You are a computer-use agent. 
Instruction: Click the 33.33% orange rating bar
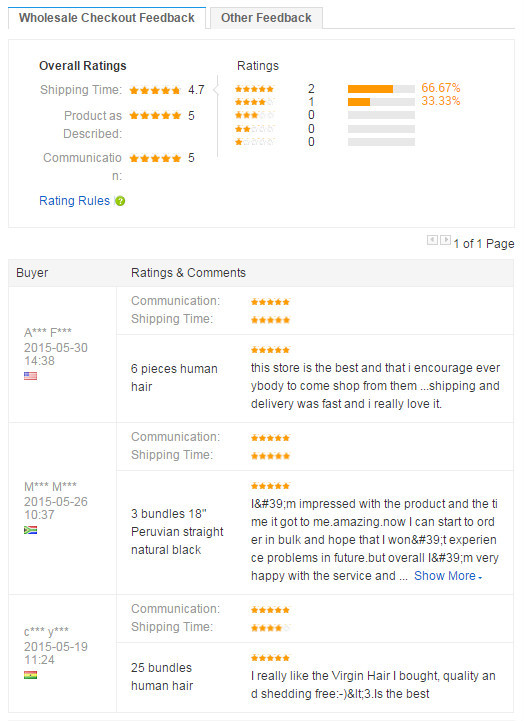click(x=359, y=102)
